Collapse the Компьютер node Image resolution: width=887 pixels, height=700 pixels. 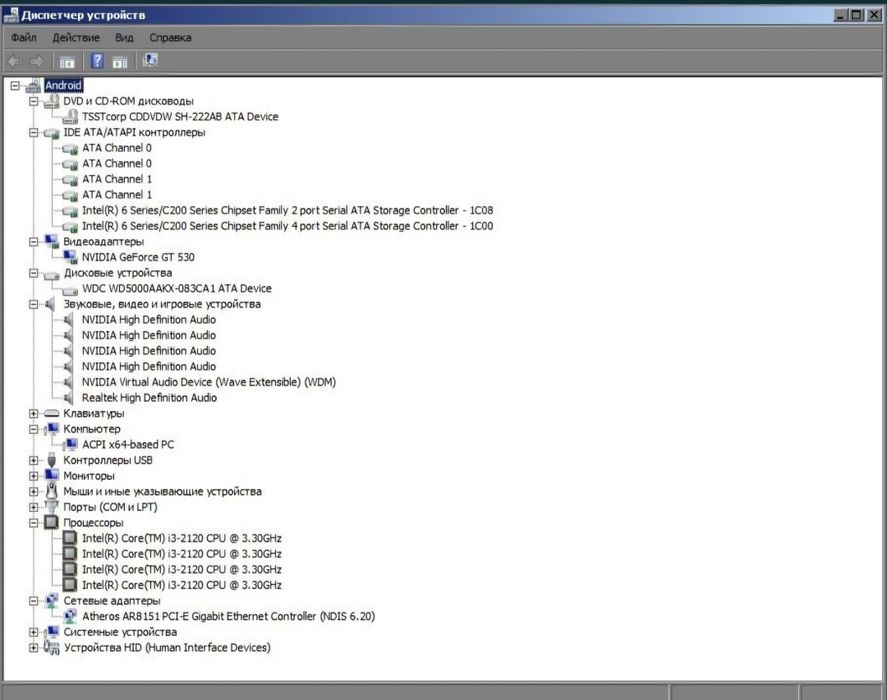(33, 430)
